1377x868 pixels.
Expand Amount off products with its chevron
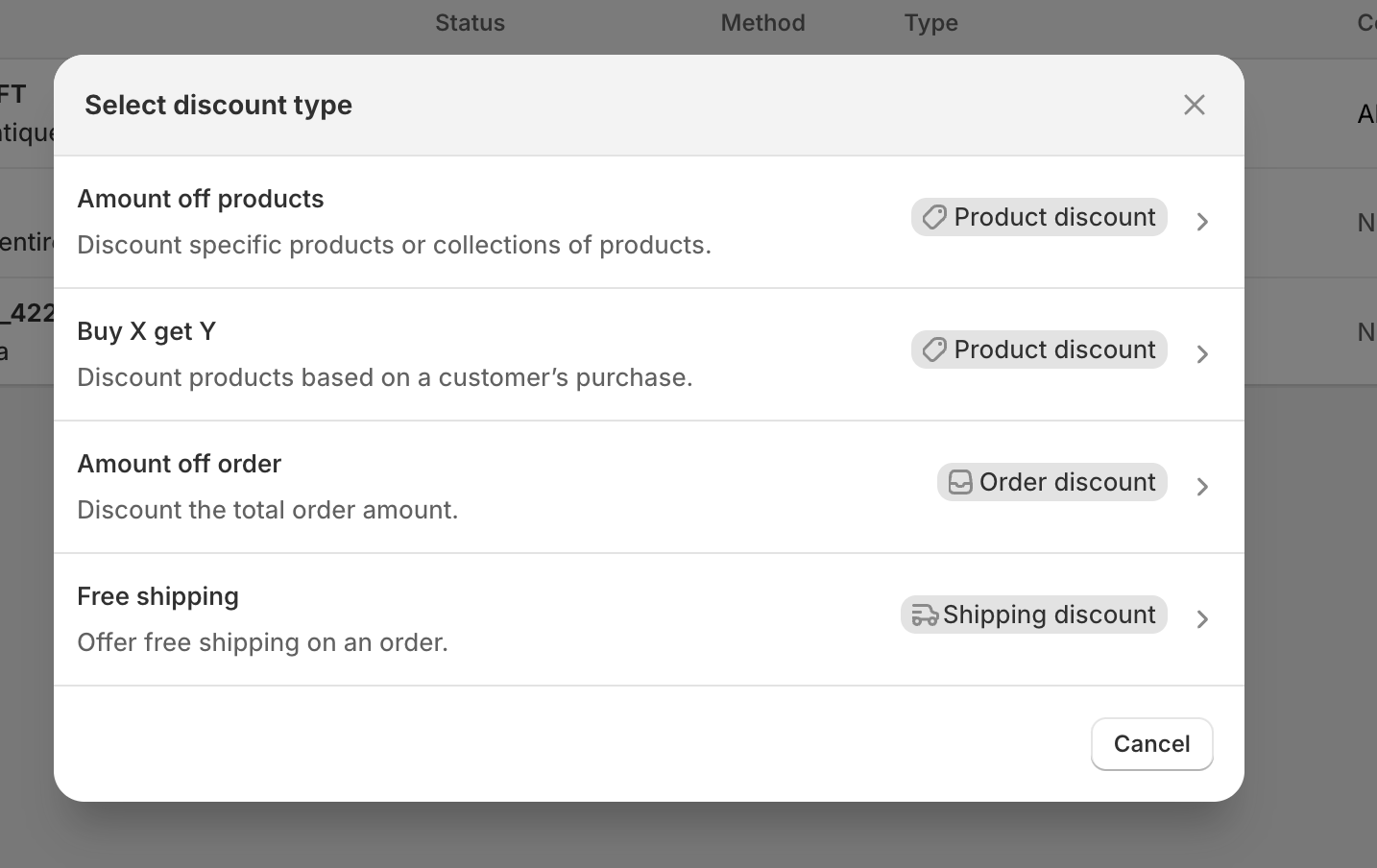pos(1202,222)
